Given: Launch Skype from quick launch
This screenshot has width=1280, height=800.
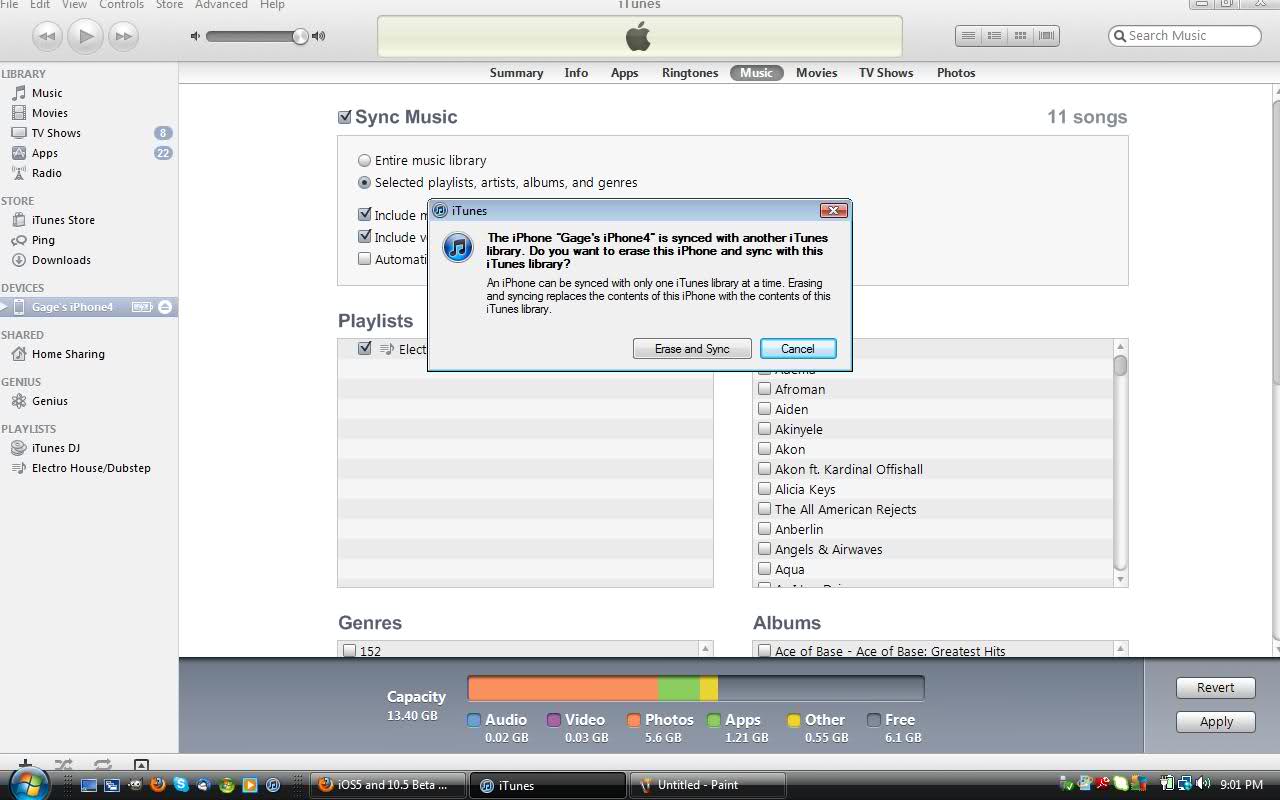Looking at the screenshot, I should 181,785.
